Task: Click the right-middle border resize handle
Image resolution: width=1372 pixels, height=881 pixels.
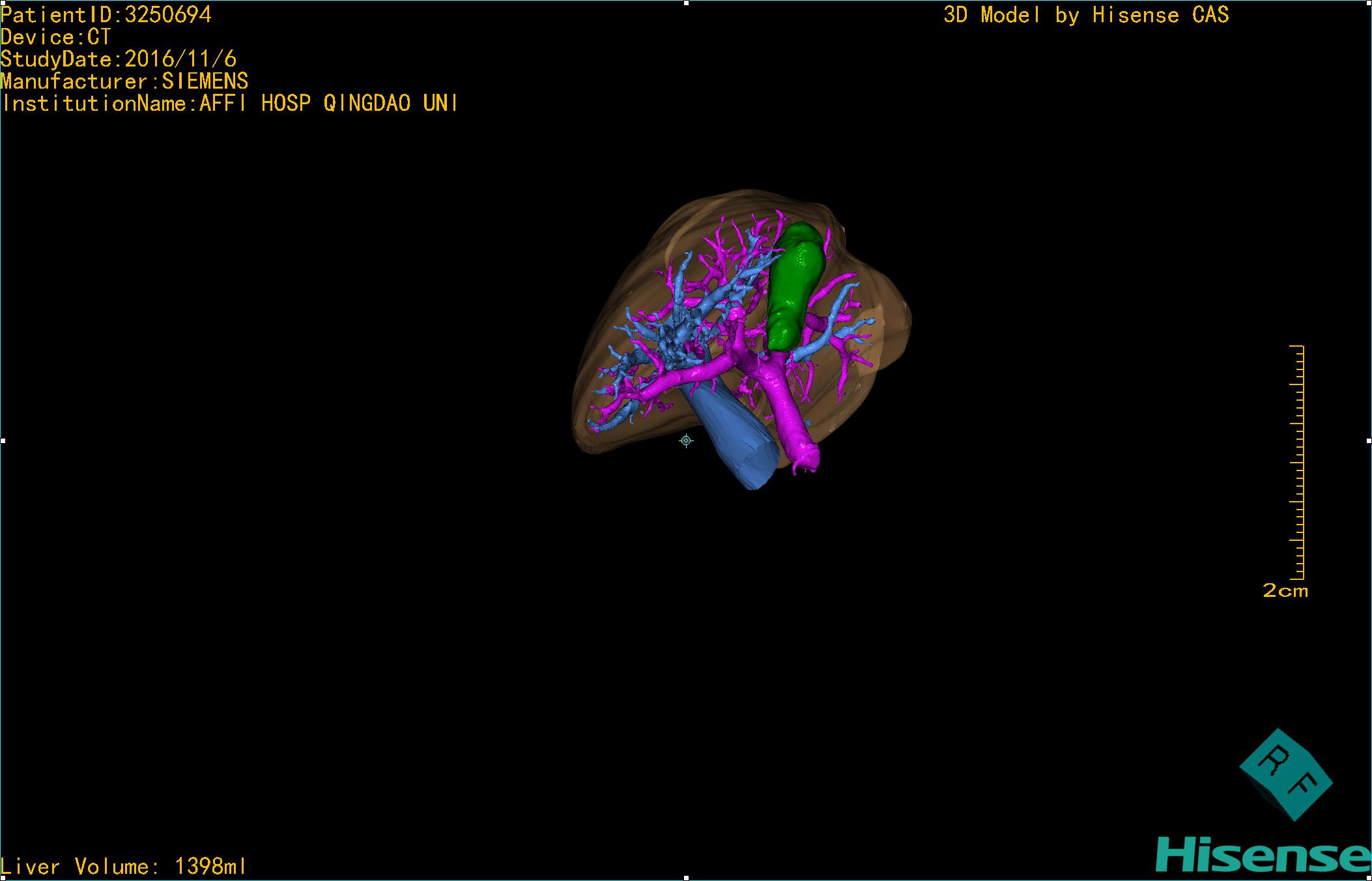Action: [x=1369, y=441]
